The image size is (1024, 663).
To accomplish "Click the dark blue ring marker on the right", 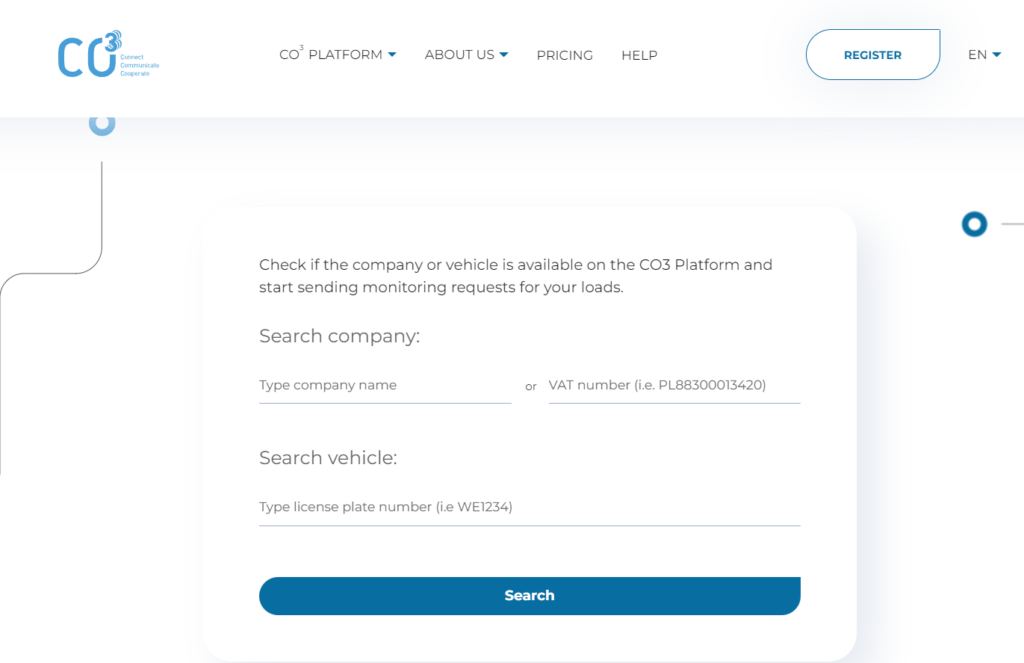I will point(974,224).
